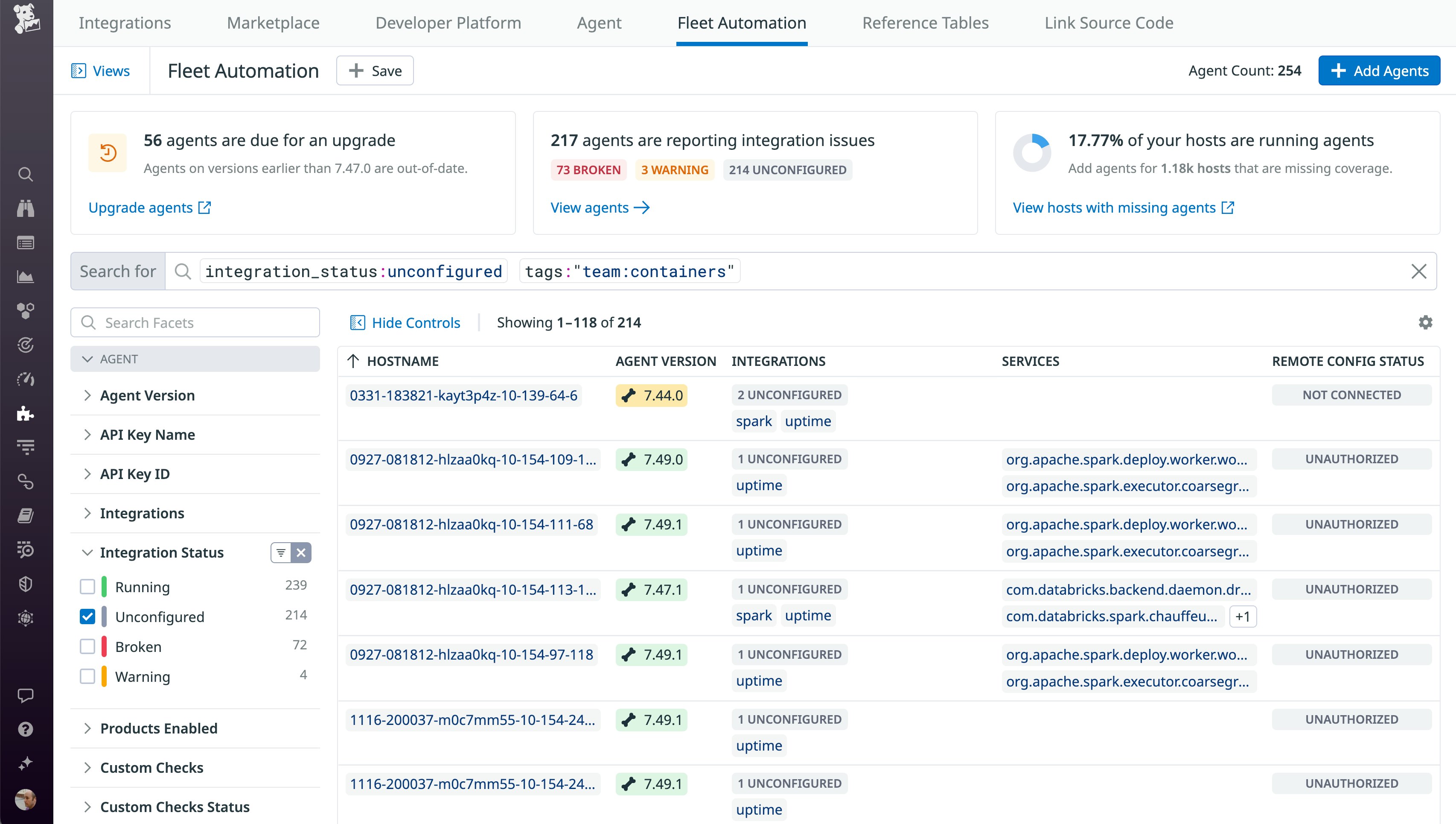
Task: Open Log Explorer magnifier icon in sidebar
Action: pos(26,174)
